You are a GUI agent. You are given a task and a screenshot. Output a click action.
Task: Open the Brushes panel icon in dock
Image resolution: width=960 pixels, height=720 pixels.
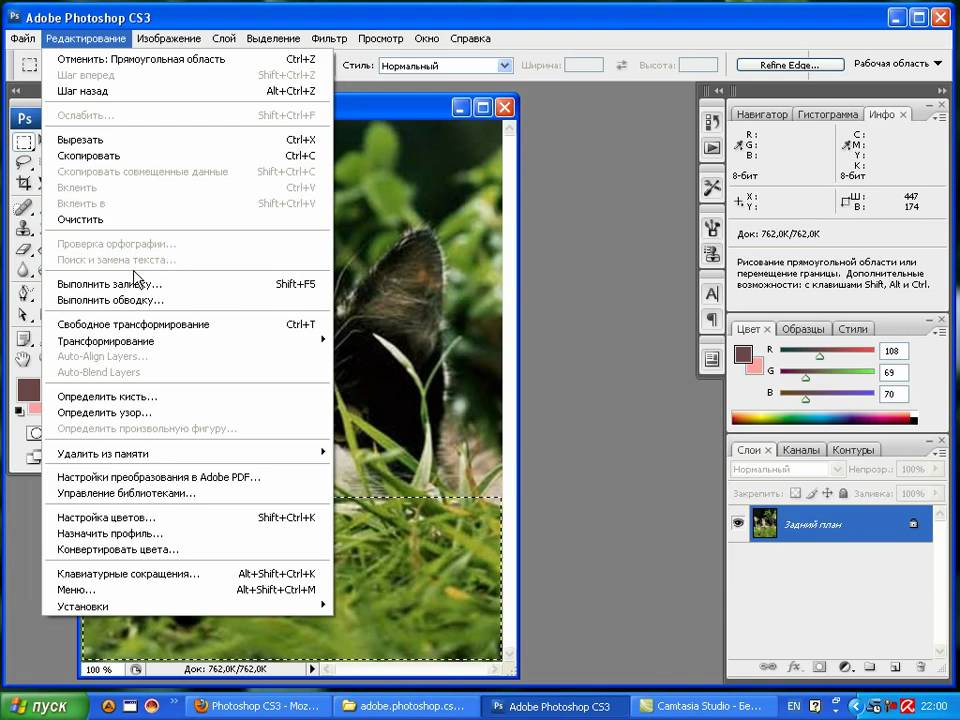712,228
